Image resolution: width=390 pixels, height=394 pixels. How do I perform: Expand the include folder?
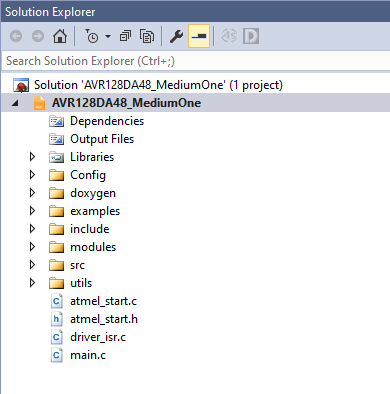[32, 229]
